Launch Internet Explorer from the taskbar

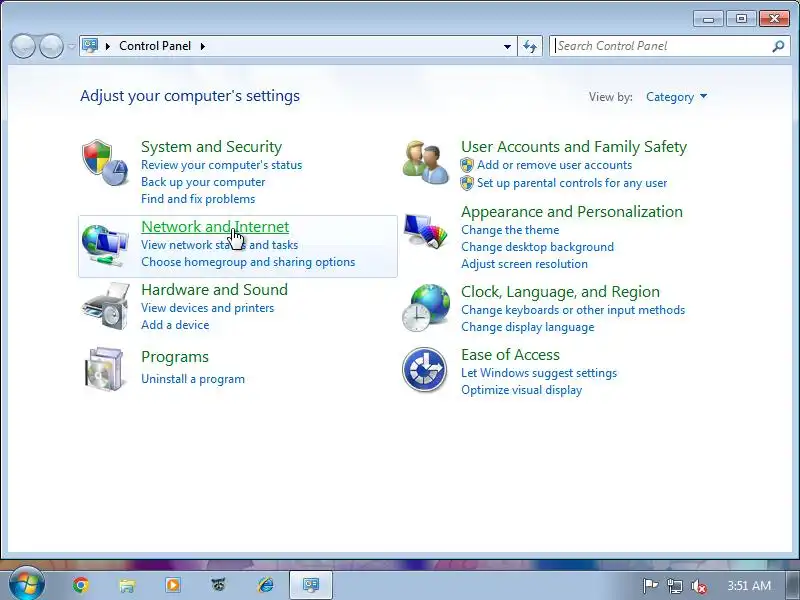pos(265,585)
